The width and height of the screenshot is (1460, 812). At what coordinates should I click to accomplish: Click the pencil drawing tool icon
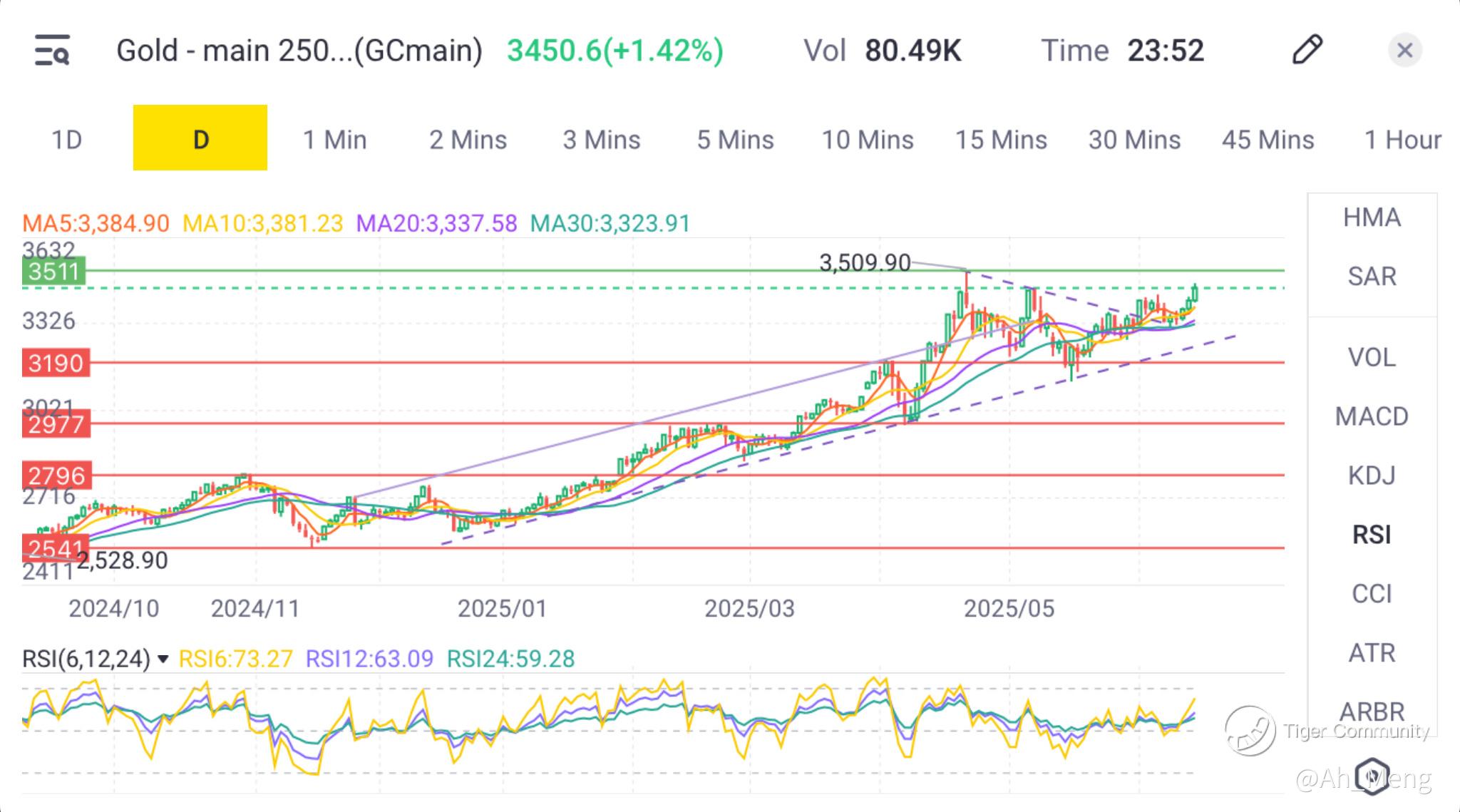point(1307,50)
